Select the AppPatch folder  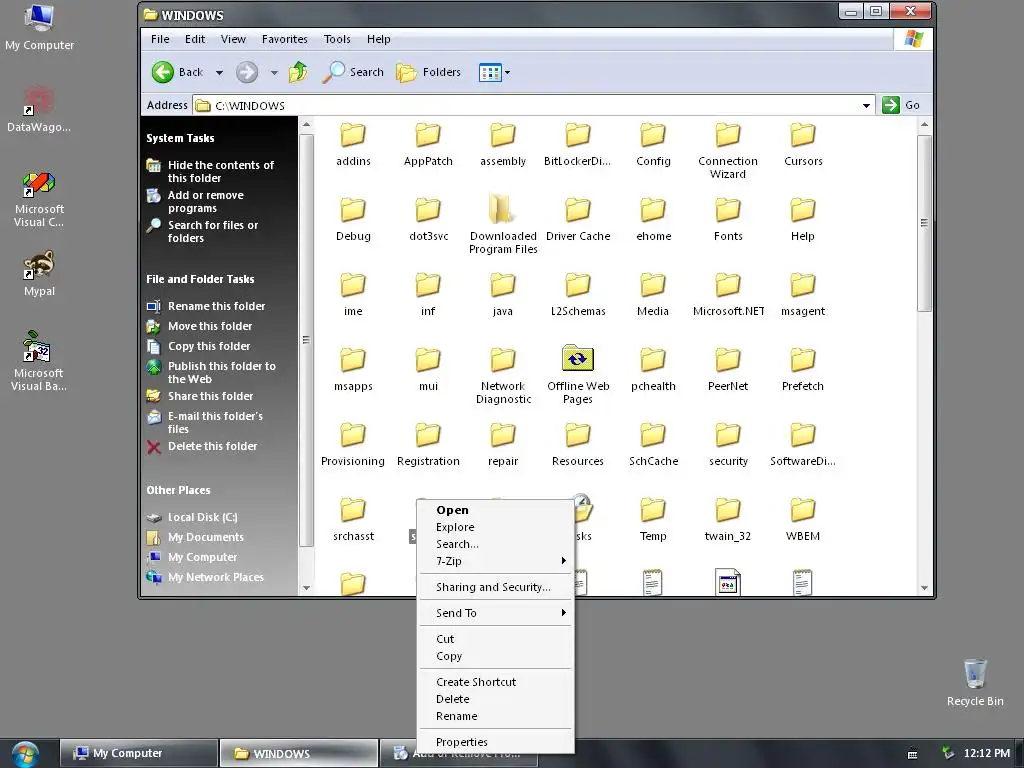pos(428,145)
